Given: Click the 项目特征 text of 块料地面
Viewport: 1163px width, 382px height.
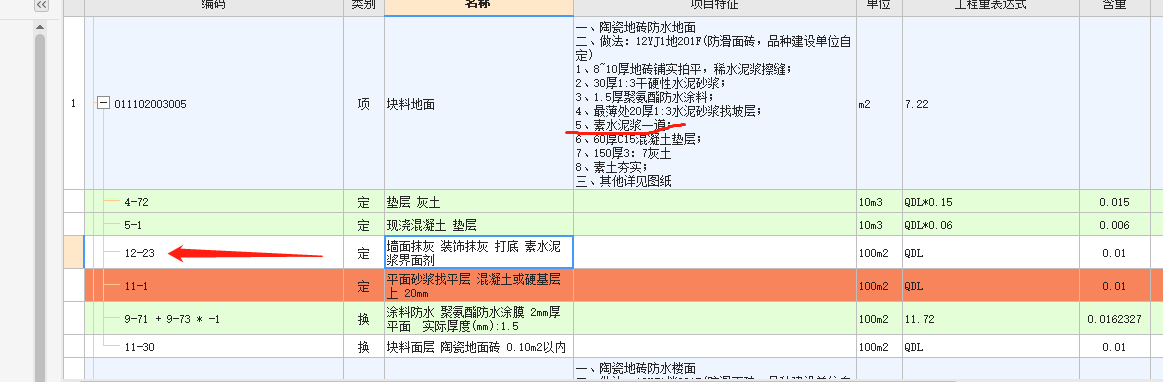Looking at the screenshot, I should pos(714,104).
